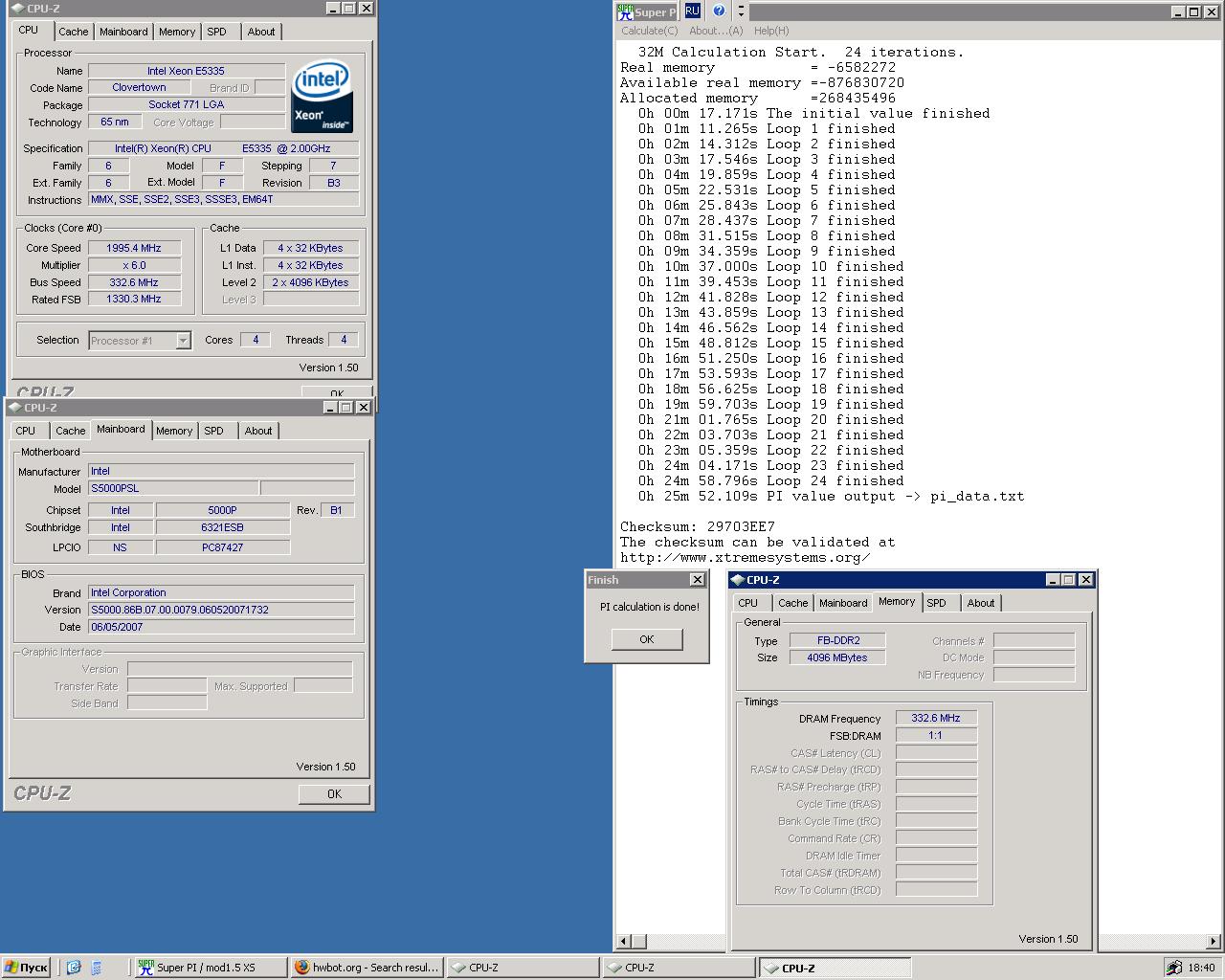Viewport: 1225px width, 980px height.
Task: Click the memory Type field FB-DDR2
Action: point(837,640)
